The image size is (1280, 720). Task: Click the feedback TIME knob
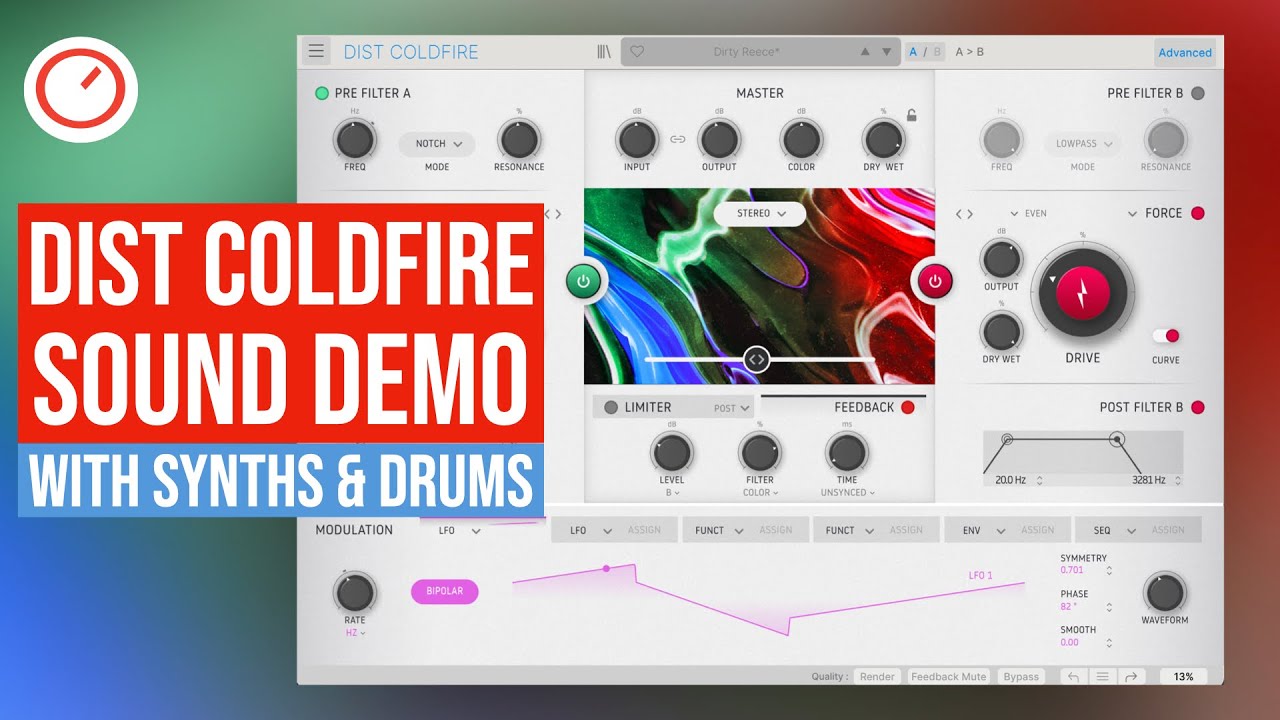(x=847, y=452)
